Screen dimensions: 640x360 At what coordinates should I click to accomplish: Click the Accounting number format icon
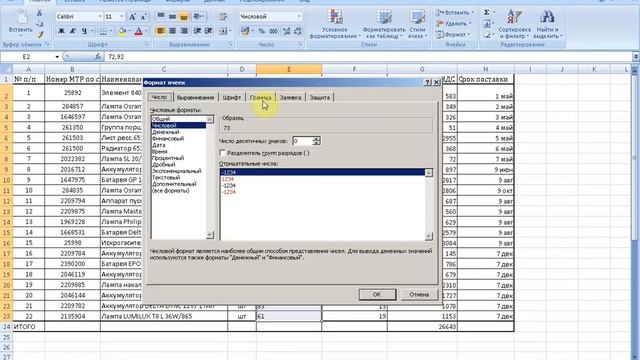pos(245,31)
